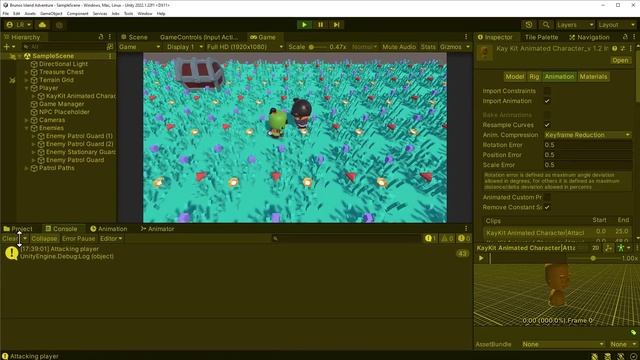Open the undo history icon in the toolbar

[529, 25]
